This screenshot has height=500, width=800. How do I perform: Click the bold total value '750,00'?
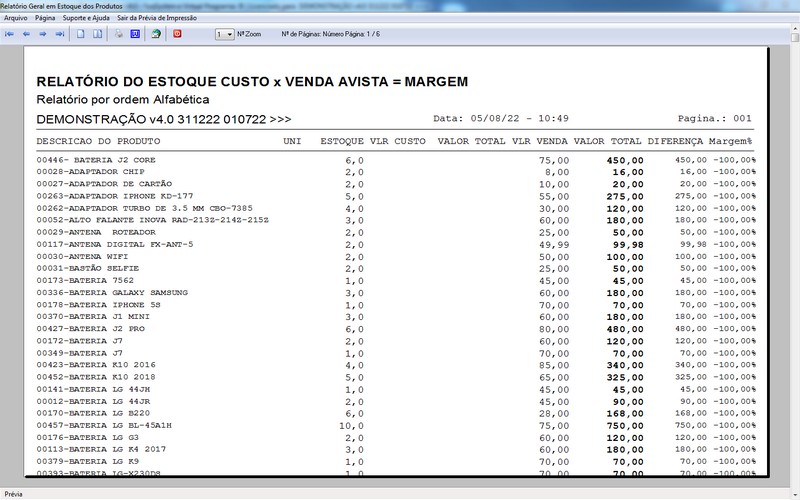pyautogui.click(x=625, y=426)
